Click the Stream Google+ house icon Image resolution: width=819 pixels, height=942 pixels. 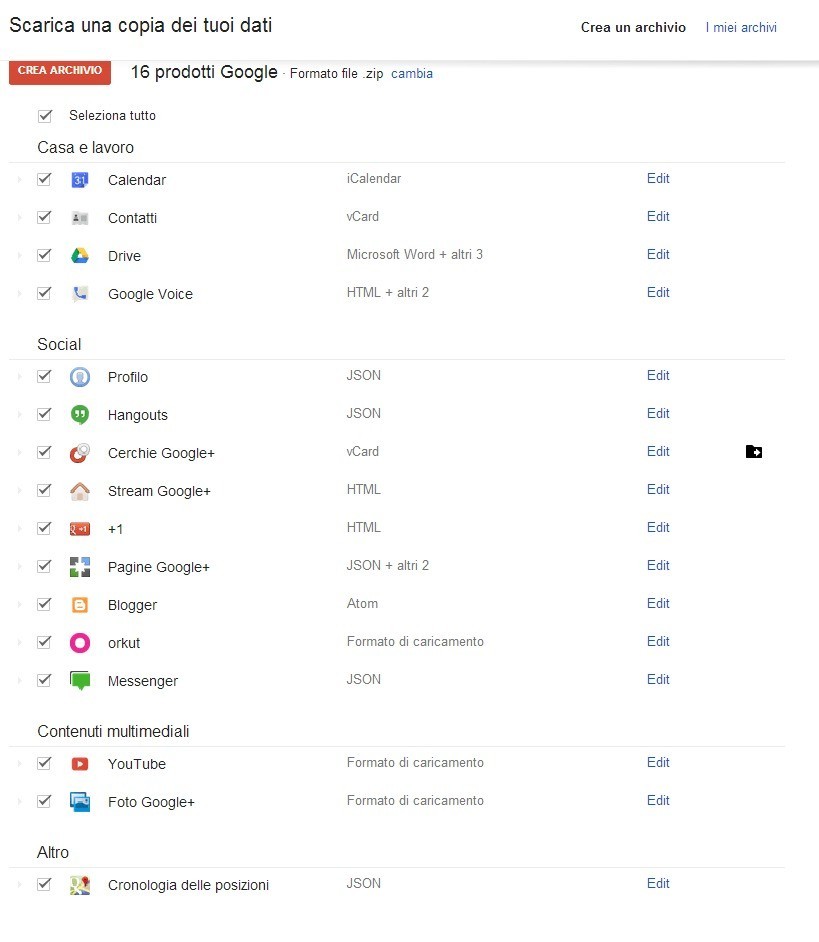[x=80, y=491]
